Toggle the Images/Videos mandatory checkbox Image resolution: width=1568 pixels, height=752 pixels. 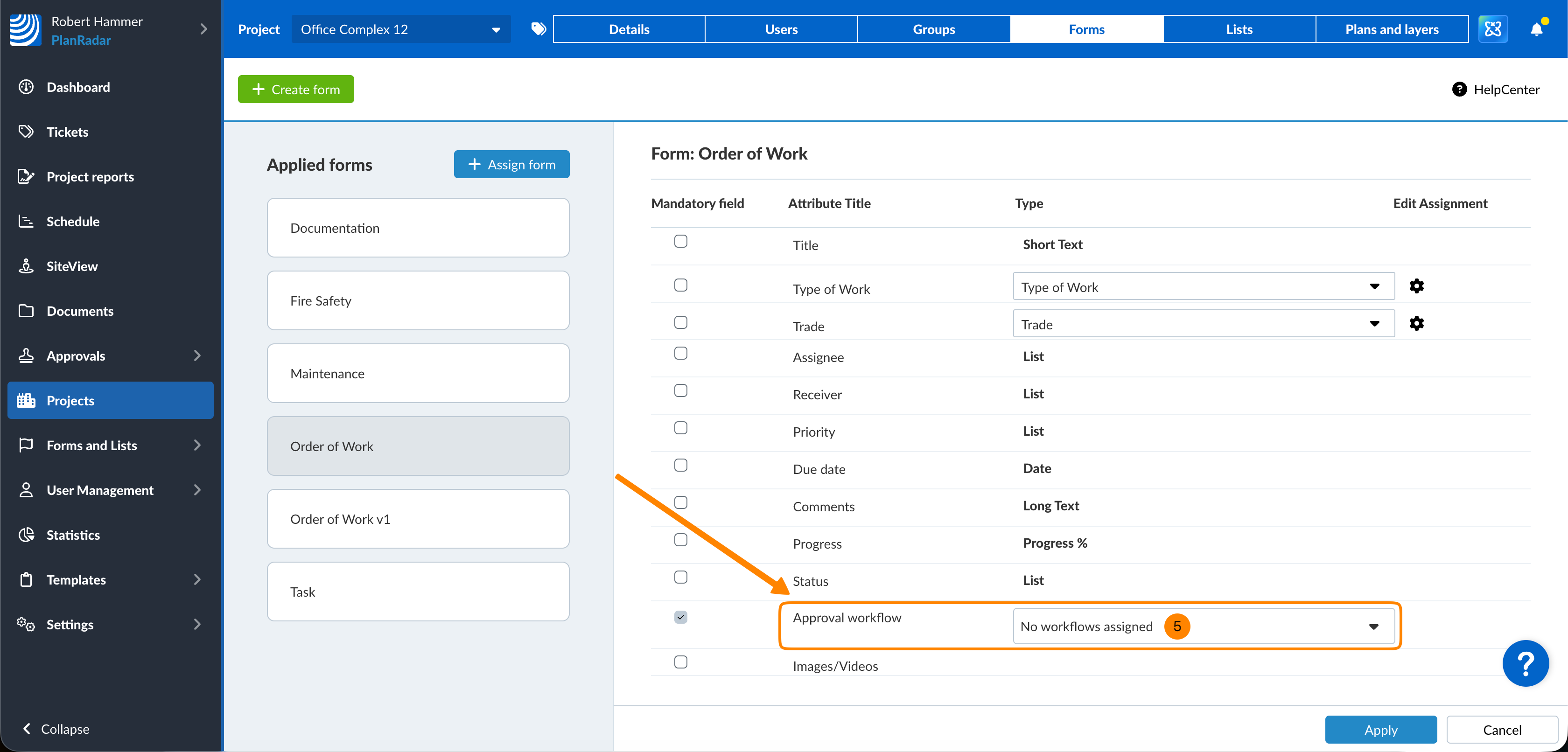pos(680,662)
